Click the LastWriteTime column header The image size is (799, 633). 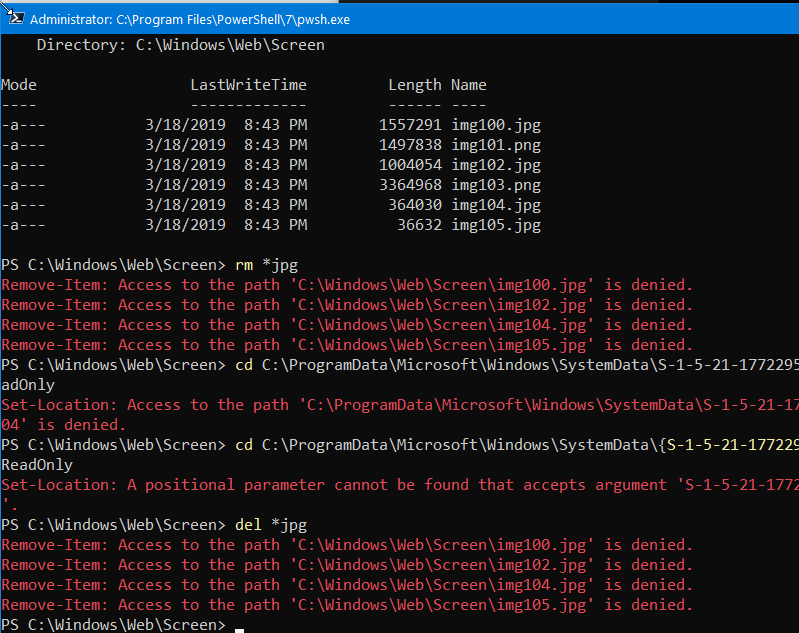click(x=248, y=85)
